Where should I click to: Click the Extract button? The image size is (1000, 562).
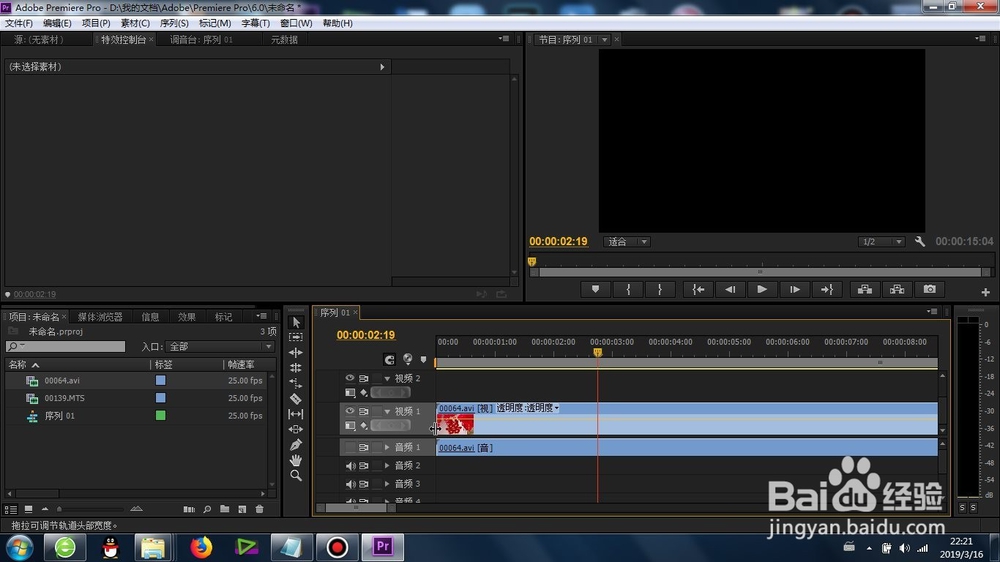897,290
